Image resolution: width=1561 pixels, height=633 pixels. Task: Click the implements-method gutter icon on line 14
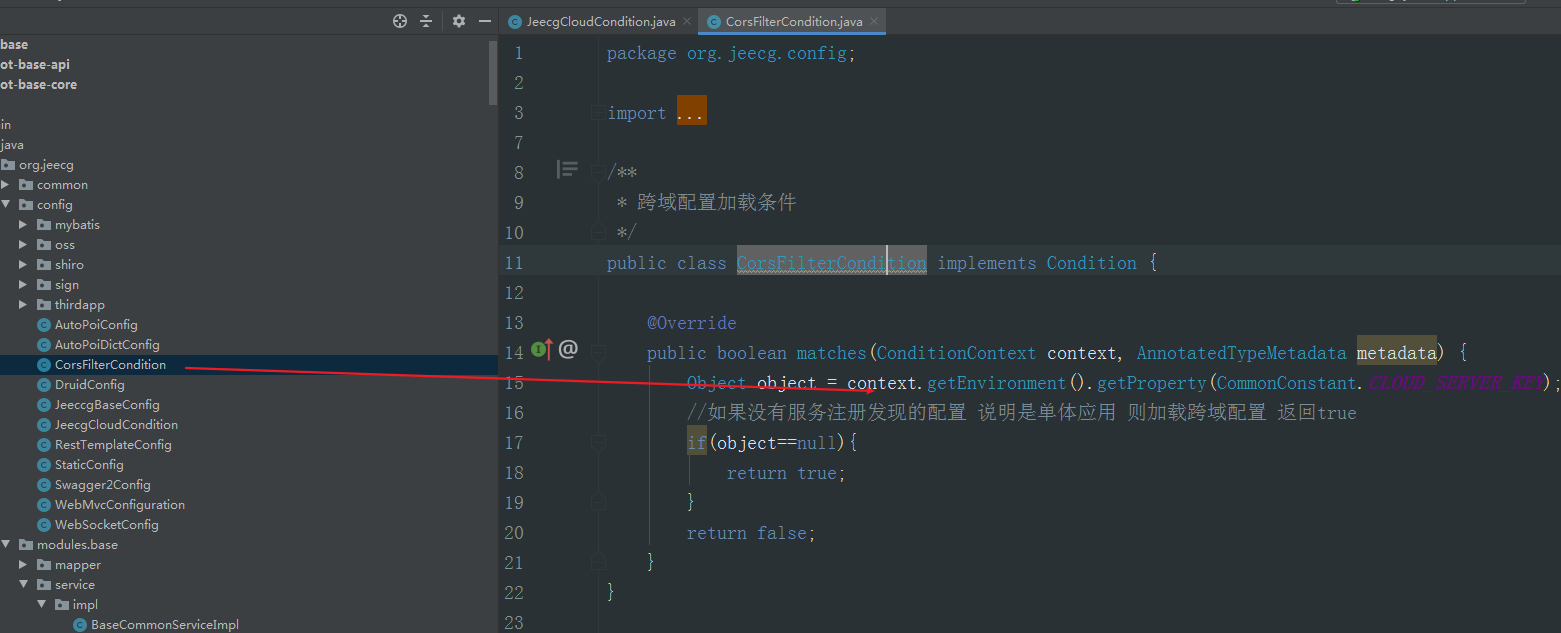(542, 349)
